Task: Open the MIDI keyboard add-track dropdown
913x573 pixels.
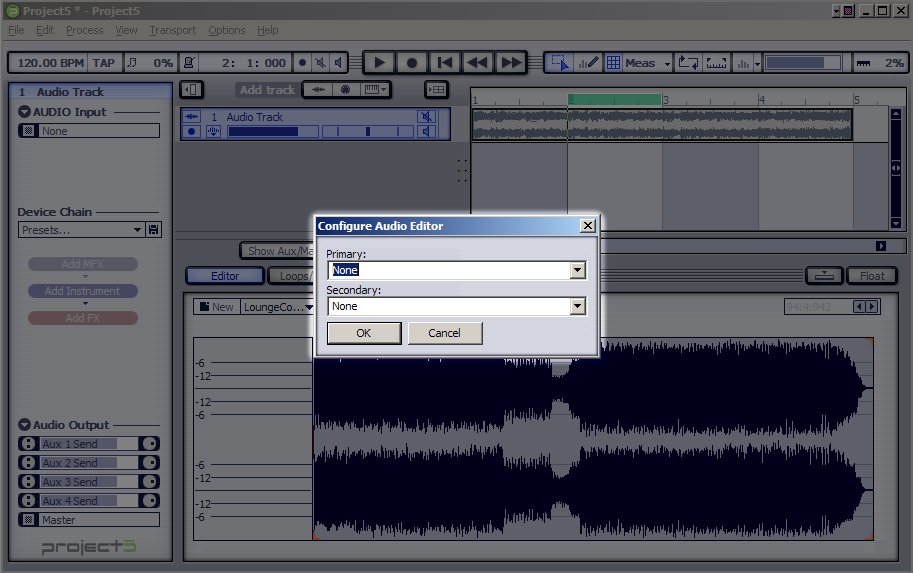Action: (374, 90)
